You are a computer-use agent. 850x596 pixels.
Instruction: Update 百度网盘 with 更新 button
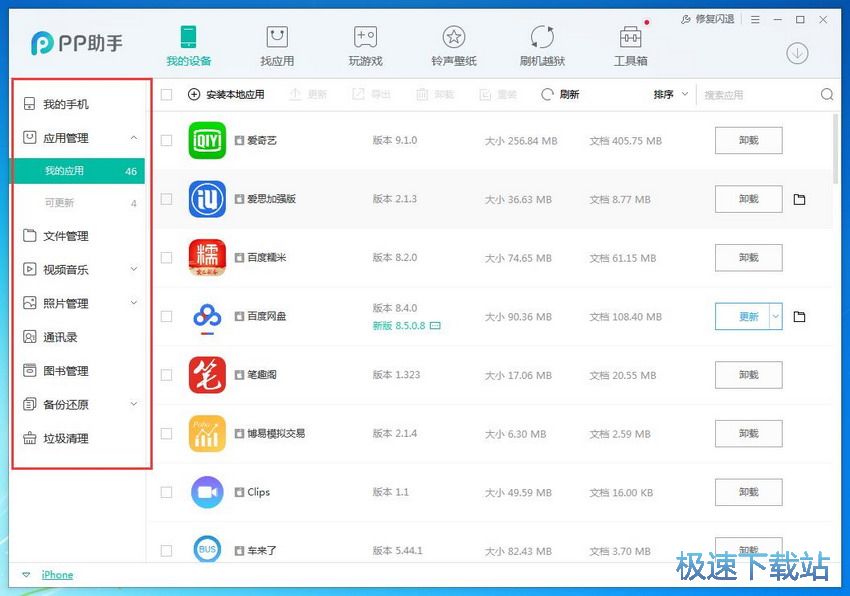743,316
